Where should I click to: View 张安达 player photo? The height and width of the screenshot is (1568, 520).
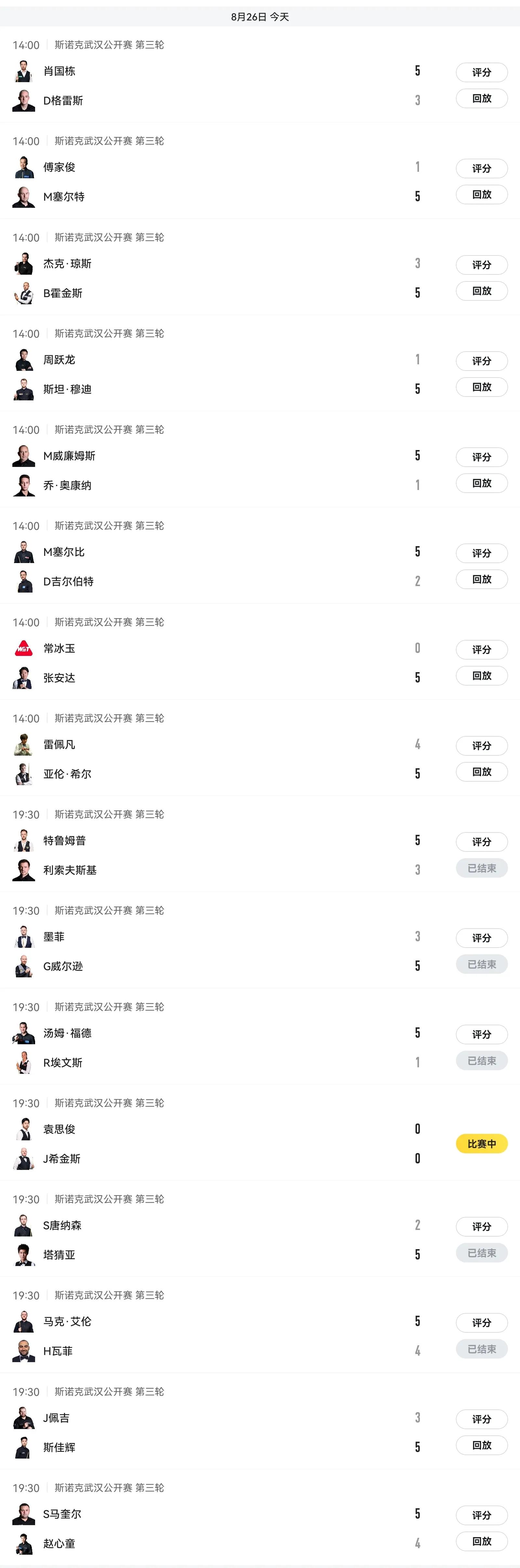pyautogui.click(x=24, y=677)
